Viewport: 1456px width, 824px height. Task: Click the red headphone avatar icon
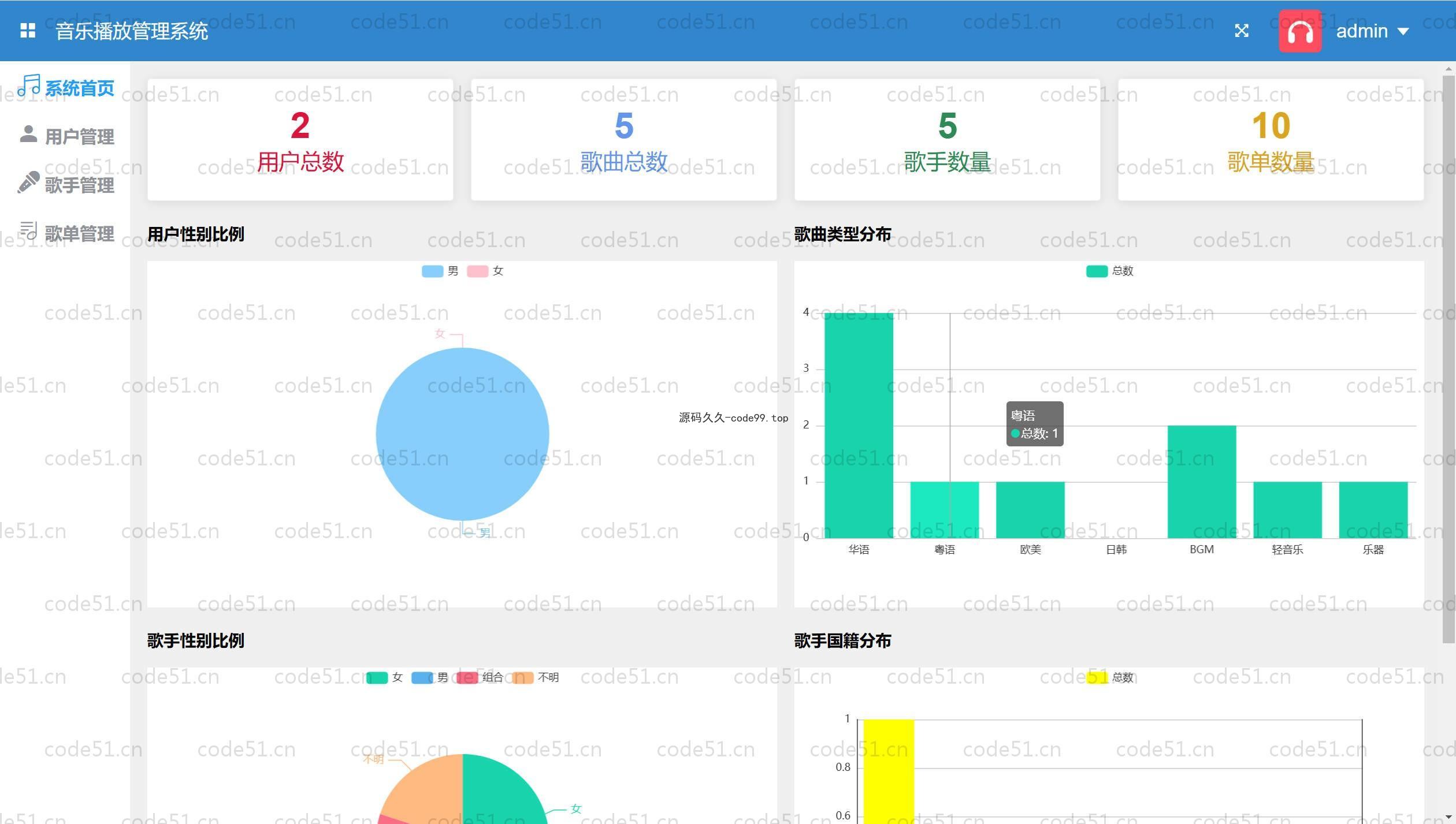(1300, 31)
